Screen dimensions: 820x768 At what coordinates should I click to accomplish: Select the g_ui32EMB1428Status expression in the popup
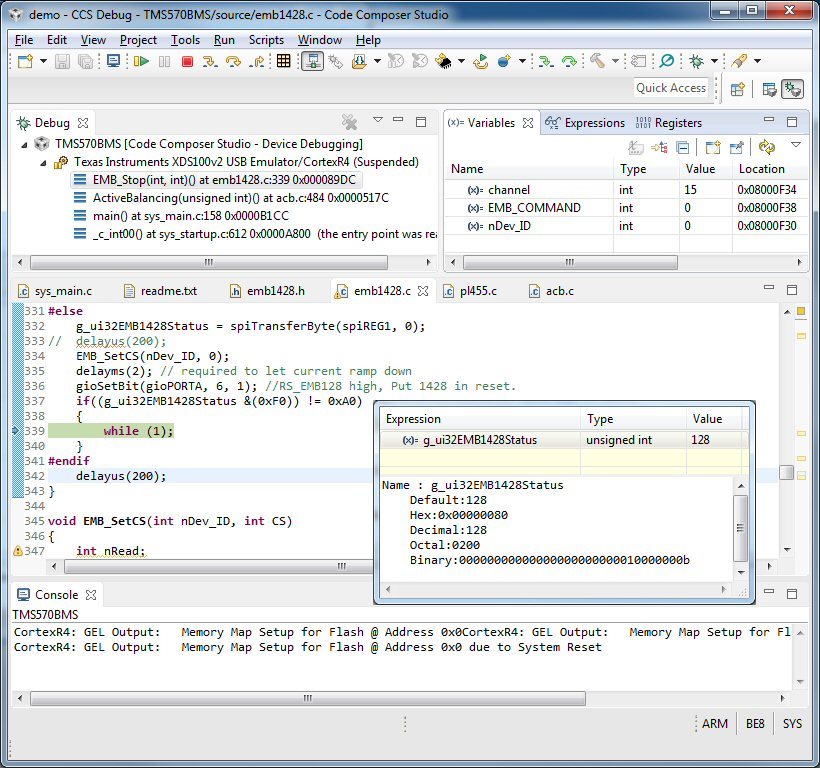[x=564, y=440]
